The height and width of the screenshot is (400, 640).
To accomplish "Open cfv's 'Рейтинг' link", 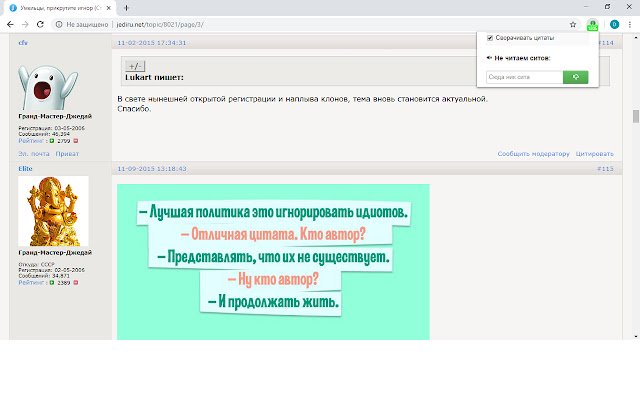I will (31, 141).
